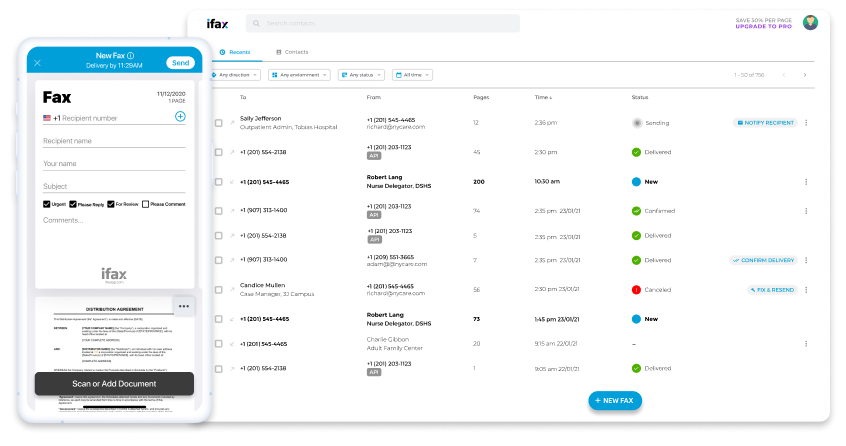Open the Any status filter dropdown
Image resolution: width=846 pixels, height=446 pixels.
[x=361, y=75]
